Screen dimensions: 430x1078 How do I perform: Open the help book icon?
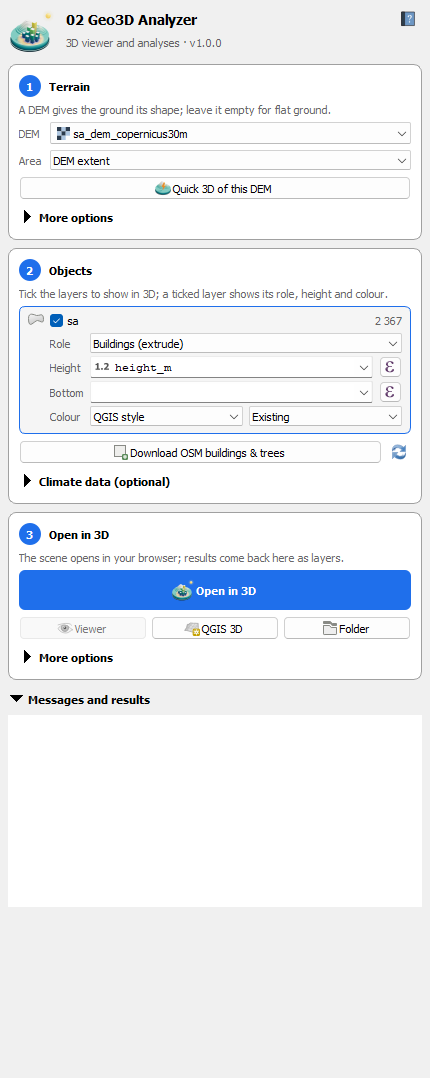408,19
